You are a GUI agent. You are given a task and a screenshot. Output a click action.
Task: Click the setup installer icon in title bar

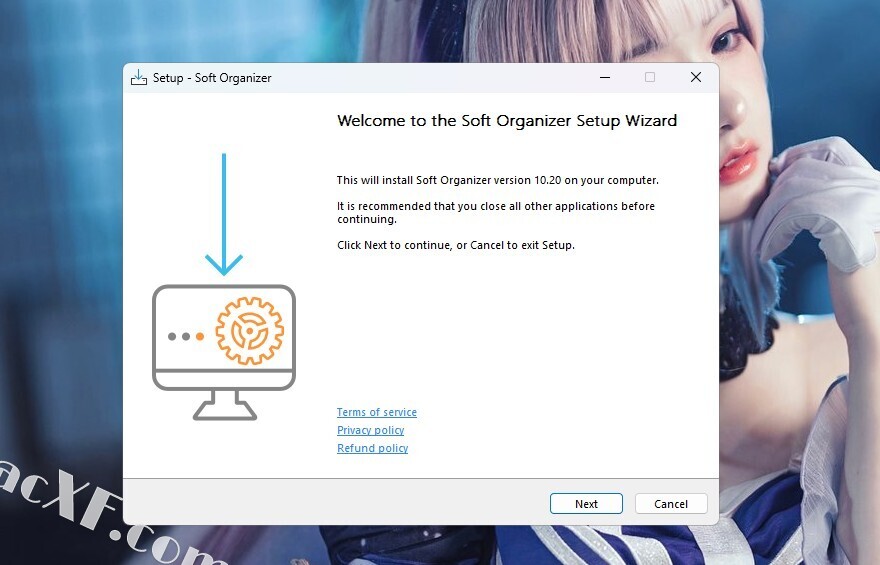(x=139, y=77)
